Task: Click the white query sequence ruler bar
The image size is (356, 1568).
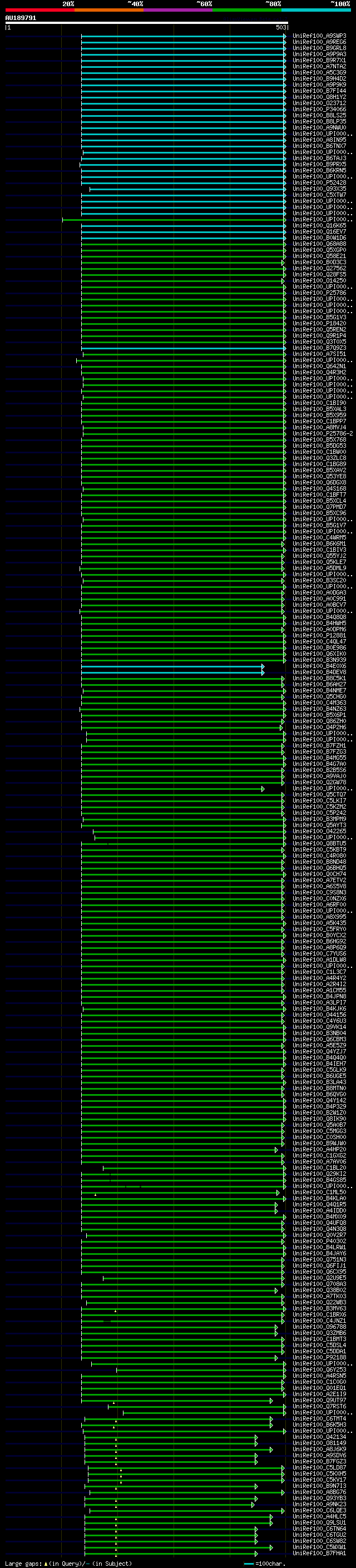Action: pyautogui.click(x=146, y=23)
